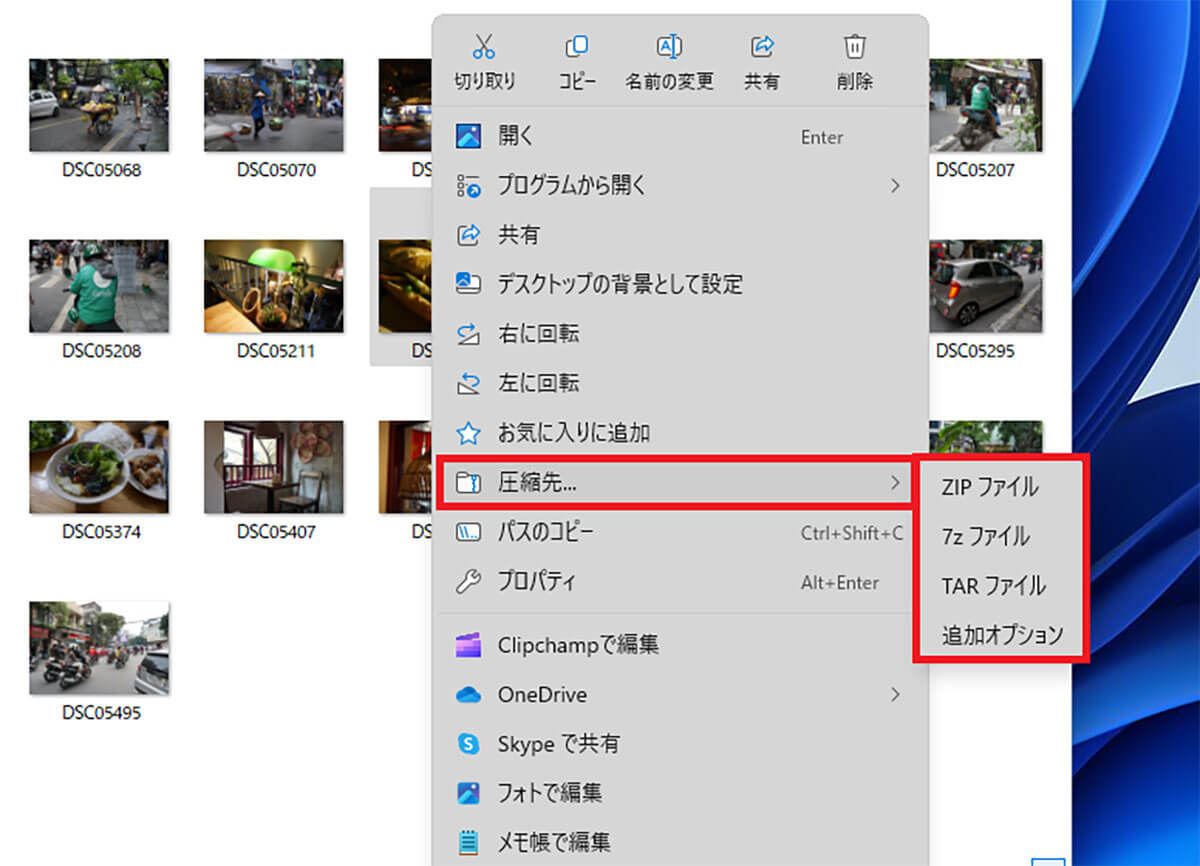
Task: Open プロパティ from the context menu
Action: pyautogui.click(x=536, y=582)
